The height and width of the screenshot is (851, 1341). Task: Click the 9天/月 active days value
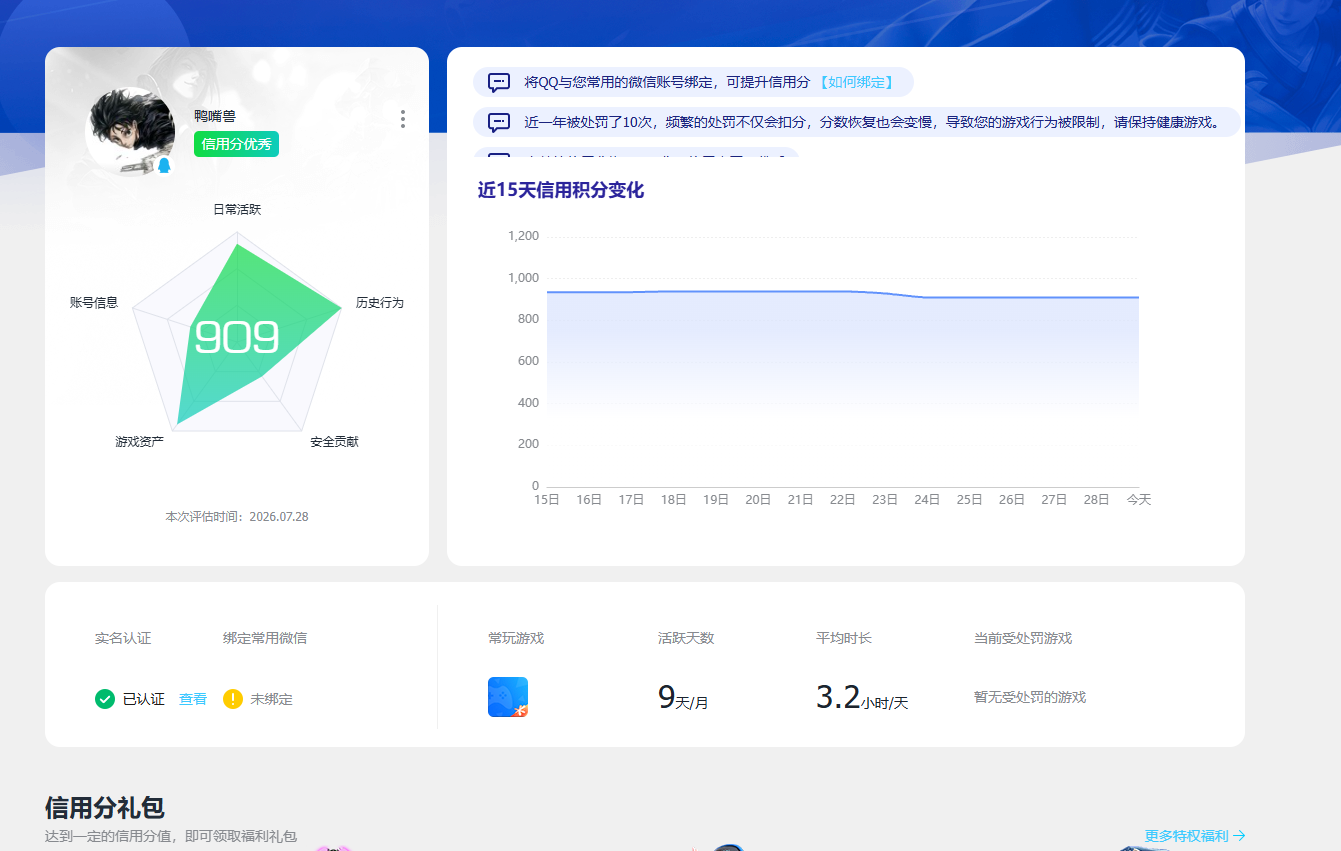(x=683, y=697)
